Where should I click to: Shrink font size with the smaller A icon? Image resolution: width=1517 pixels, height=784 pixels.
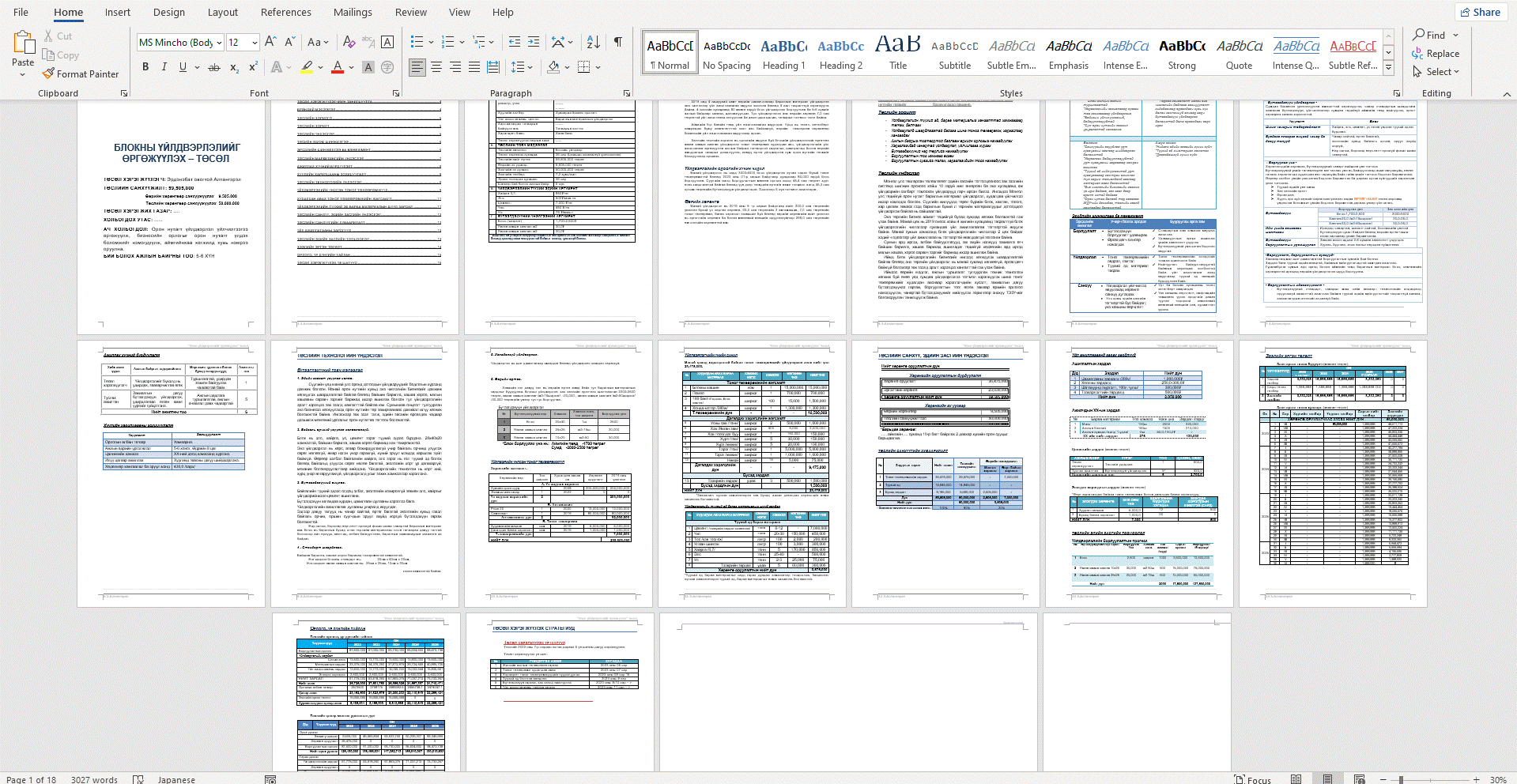coord(289,42)
